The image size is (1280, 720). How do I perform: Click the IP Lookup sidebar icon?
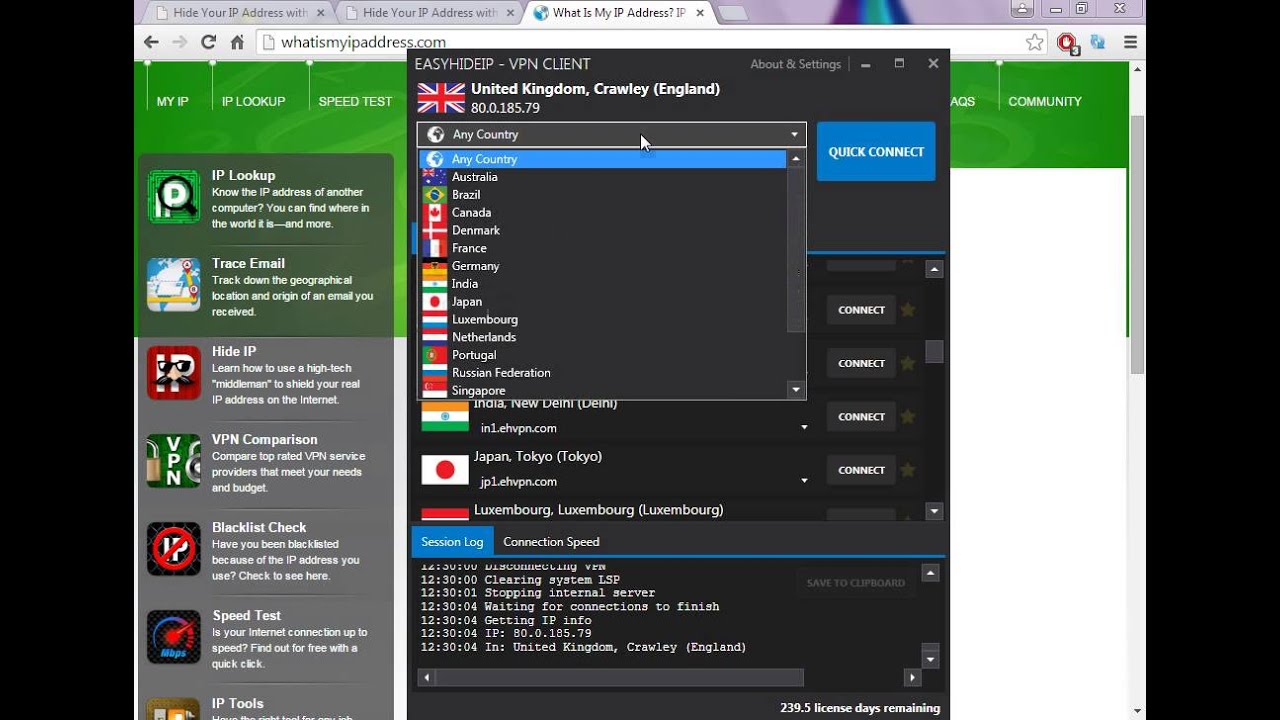174,197
